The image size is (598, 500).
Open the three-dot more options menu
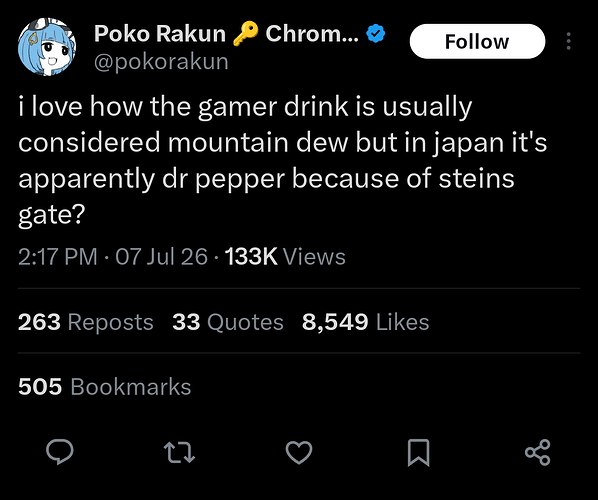click(x=569, y=41)
